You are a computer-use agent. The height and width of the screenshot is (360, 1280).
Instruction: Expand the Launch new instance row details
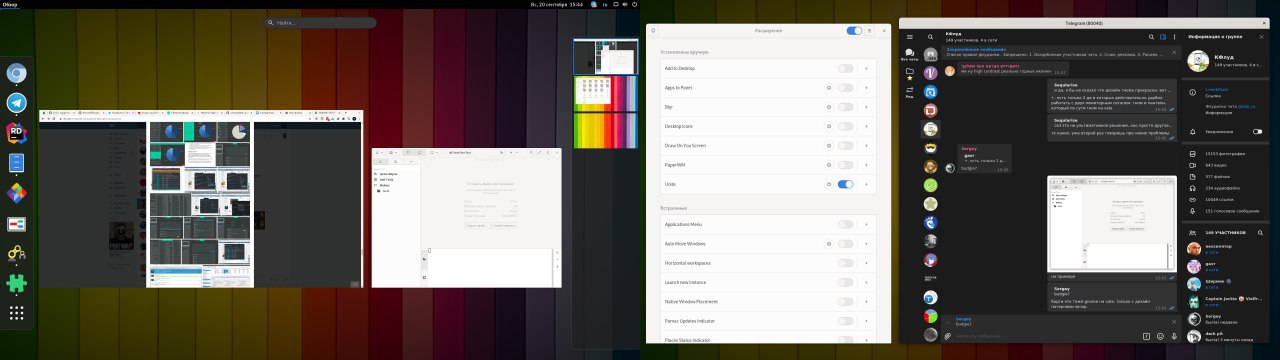(x=866, y=282)
